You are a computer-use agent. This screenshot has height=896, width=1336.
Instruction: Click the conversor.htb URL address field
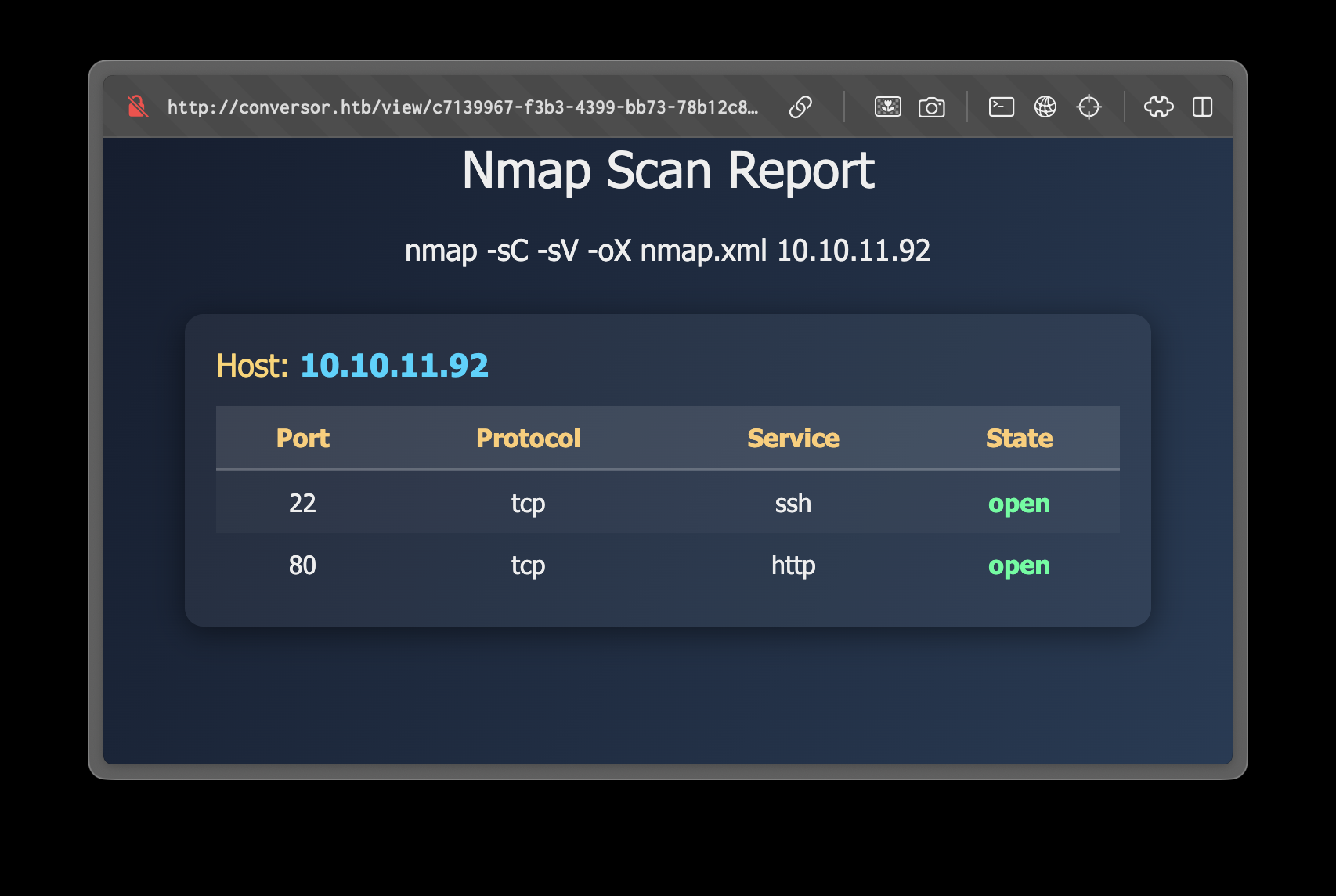462,107
